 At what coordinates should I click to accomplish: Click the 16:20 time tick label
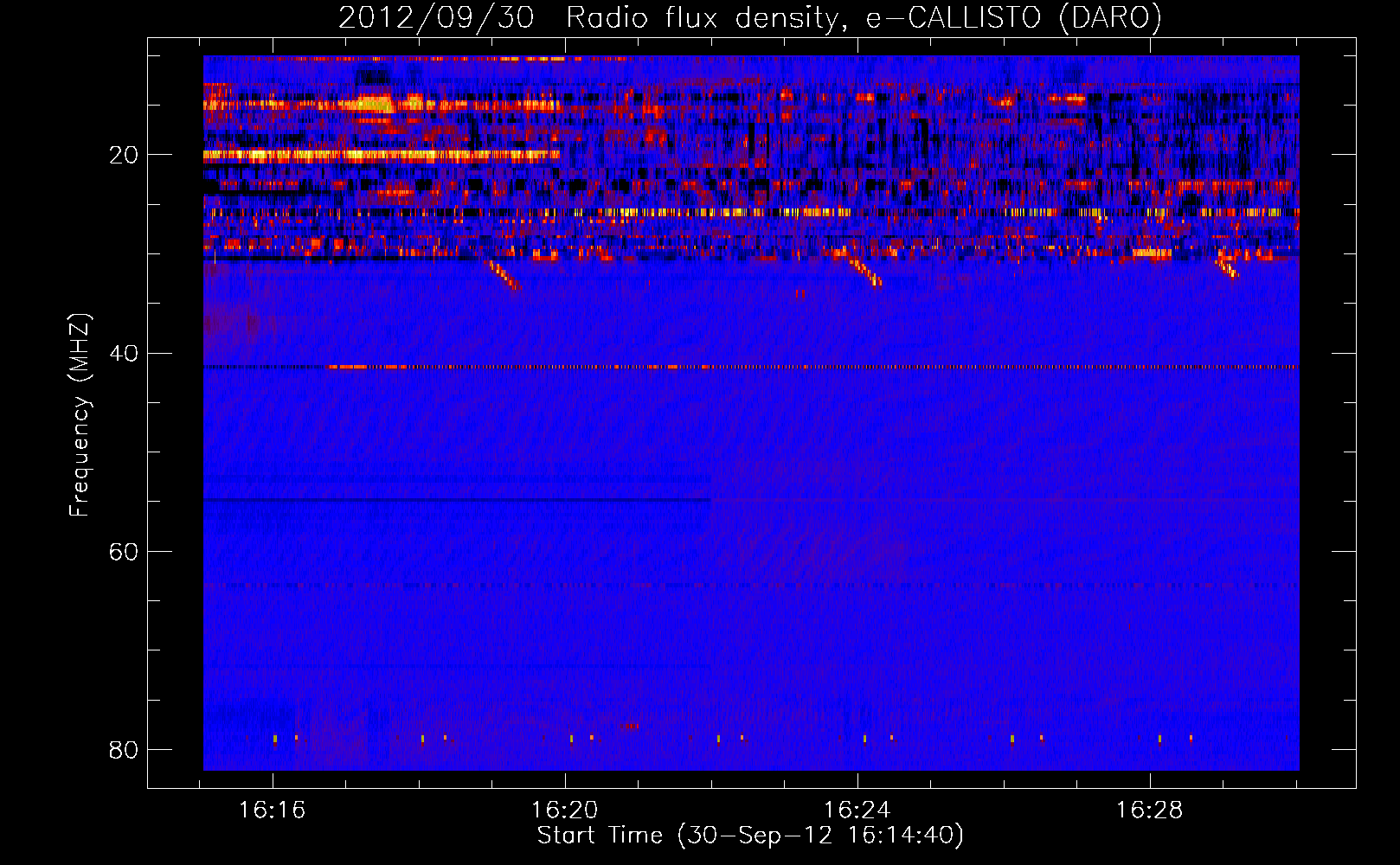point(565,811)
